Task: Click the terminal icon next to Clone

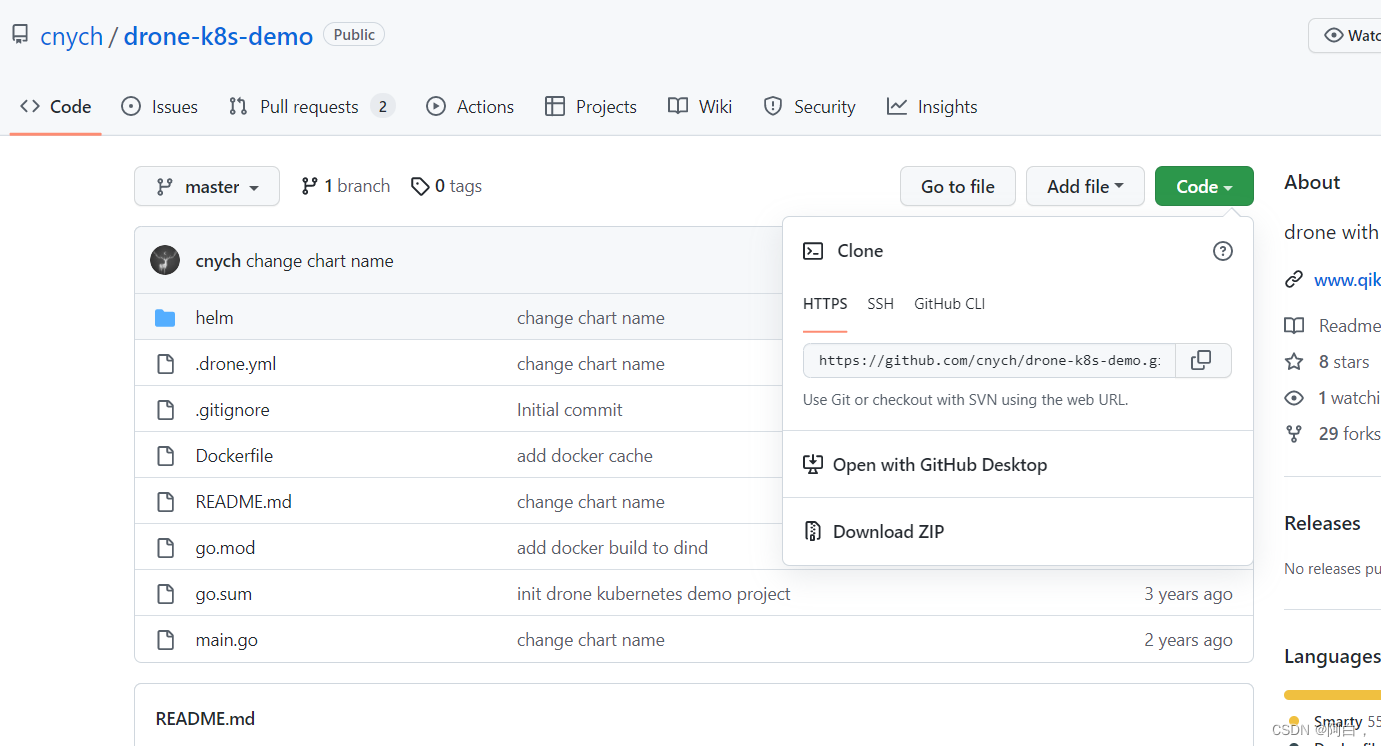Action: pos(813,251)
